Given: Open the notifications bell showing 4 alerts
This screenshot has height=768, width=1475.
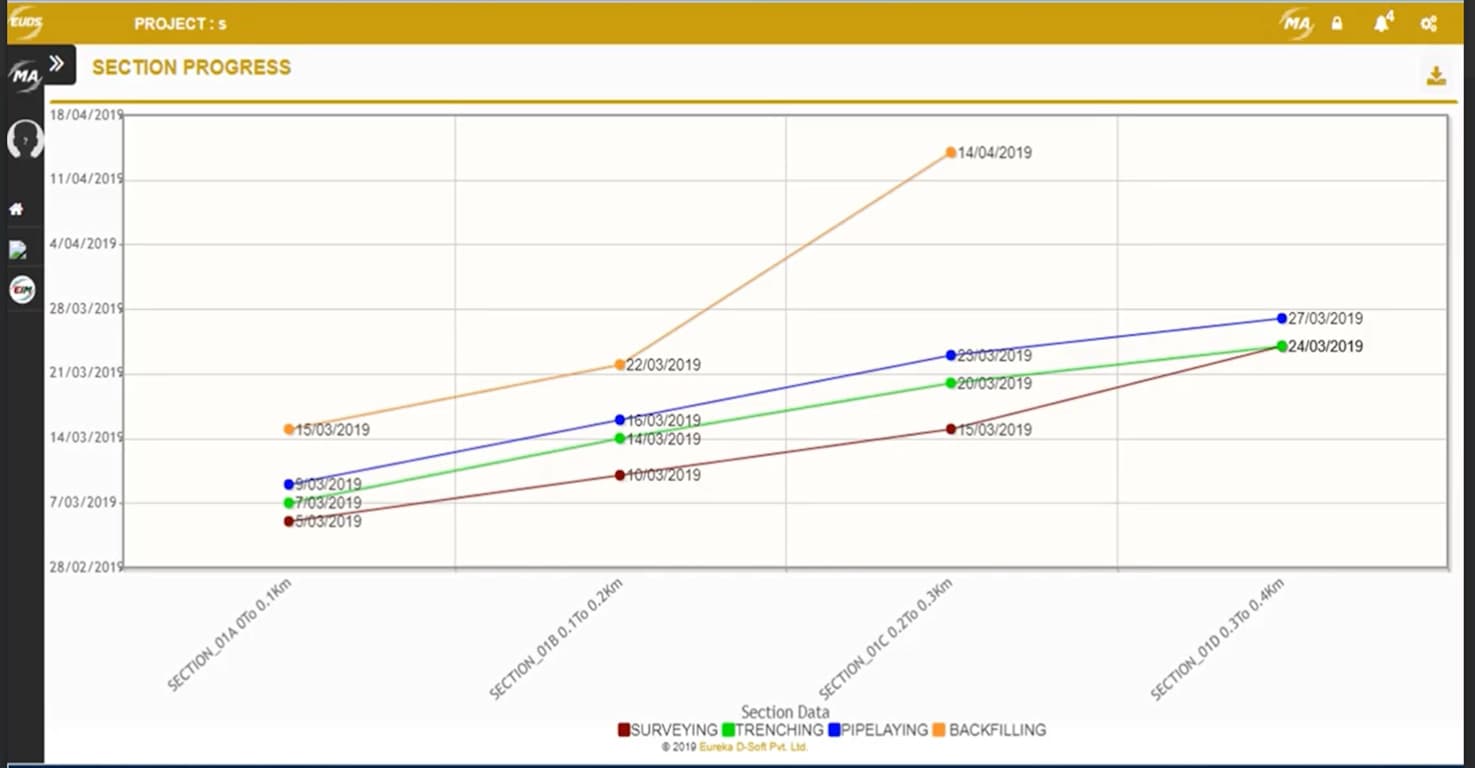Looking at the screenshot, I should pyautogui.click(x=1381, y=23).
